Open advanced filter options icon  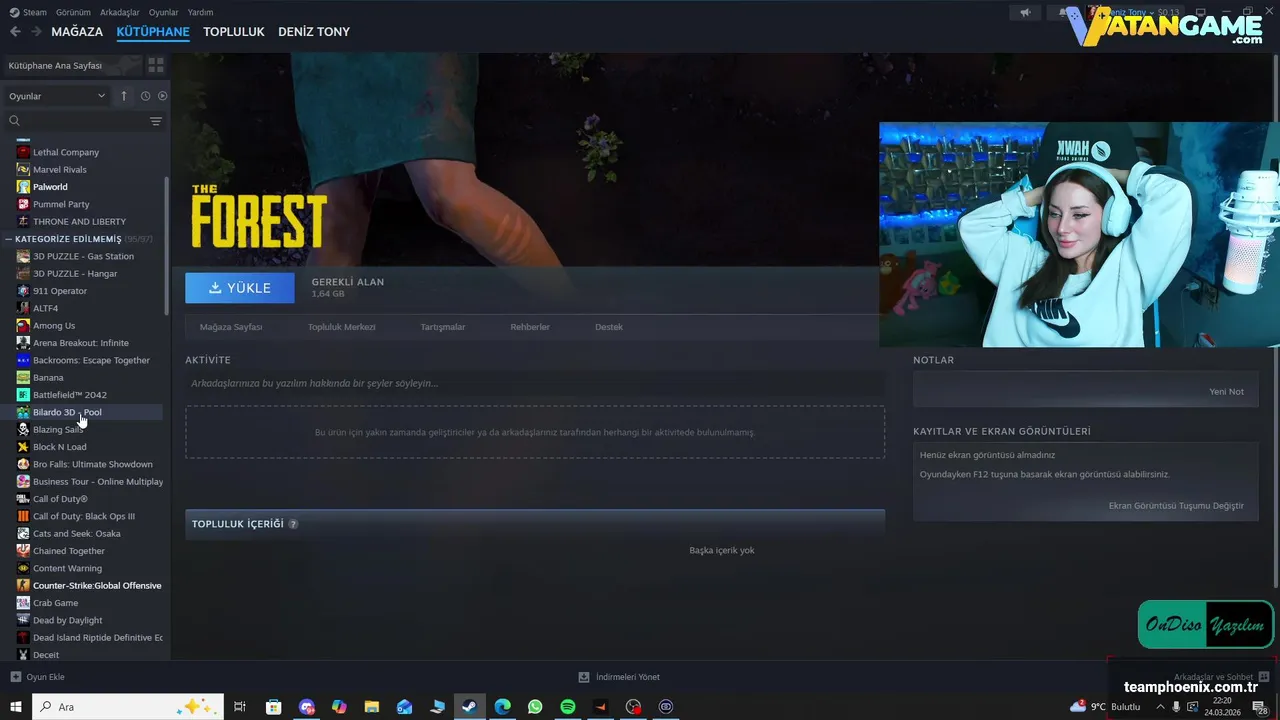click(x=156, y=121)
